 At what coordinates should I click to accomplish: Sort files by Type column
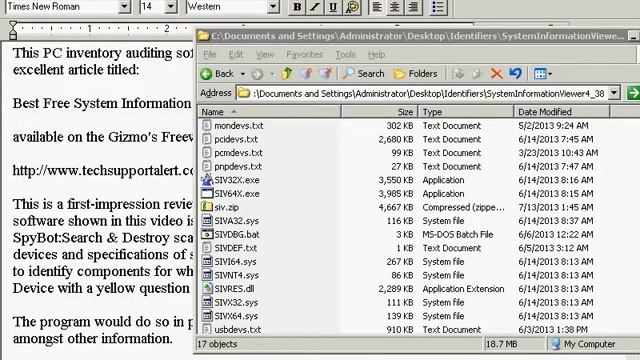(465, 111)
